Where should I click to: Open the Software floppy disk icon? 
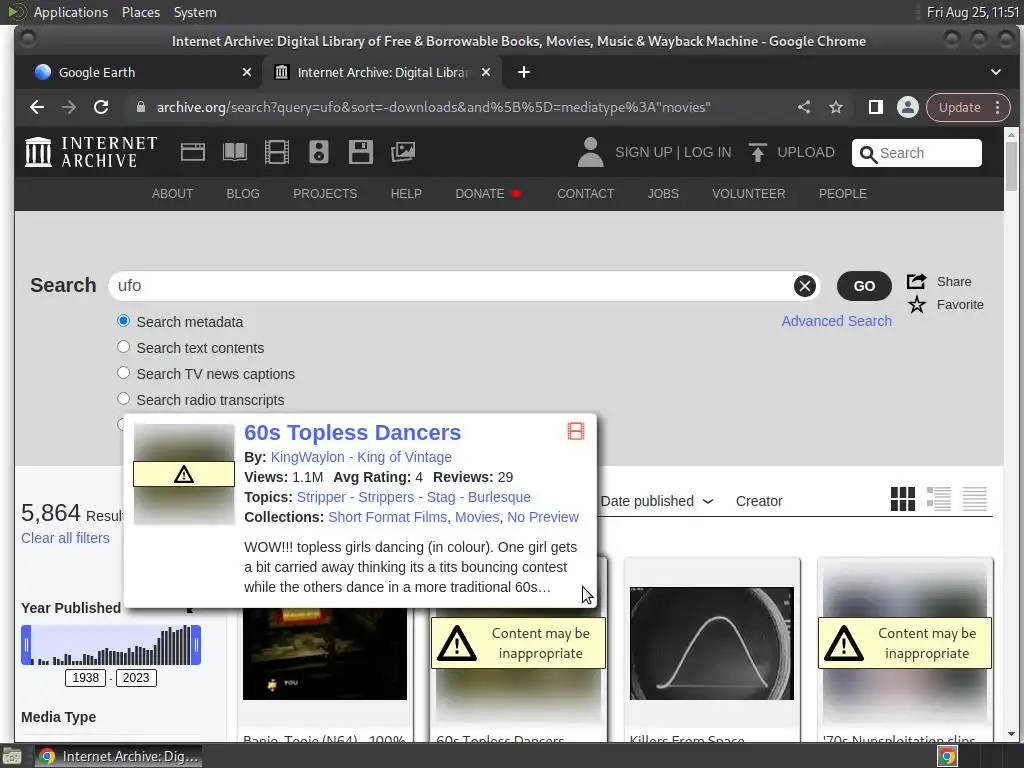pyautogui.click(x=360, y=152)
